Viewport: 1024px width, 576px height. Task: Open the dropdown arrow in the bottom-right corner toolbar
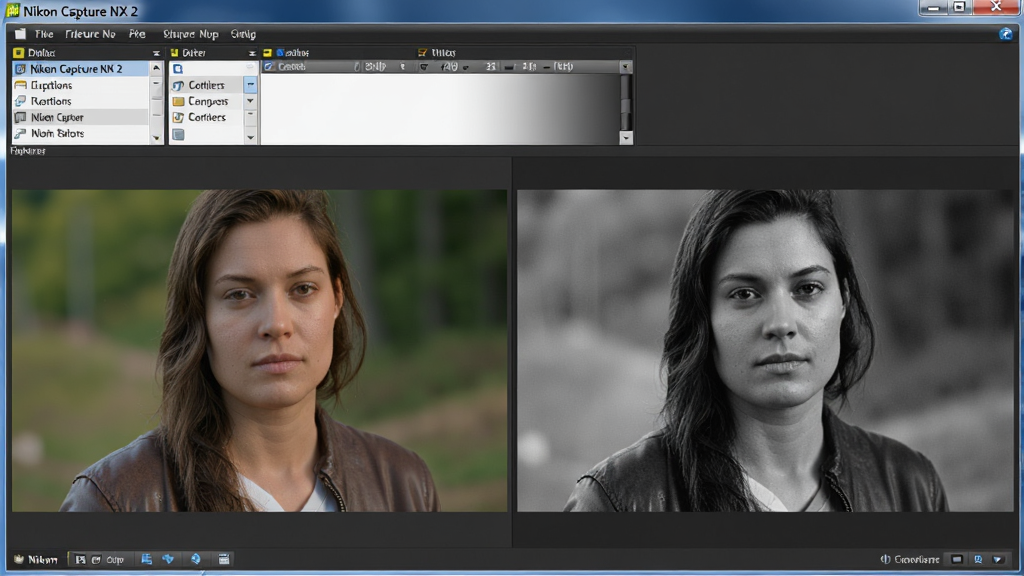tap(998, 560)
